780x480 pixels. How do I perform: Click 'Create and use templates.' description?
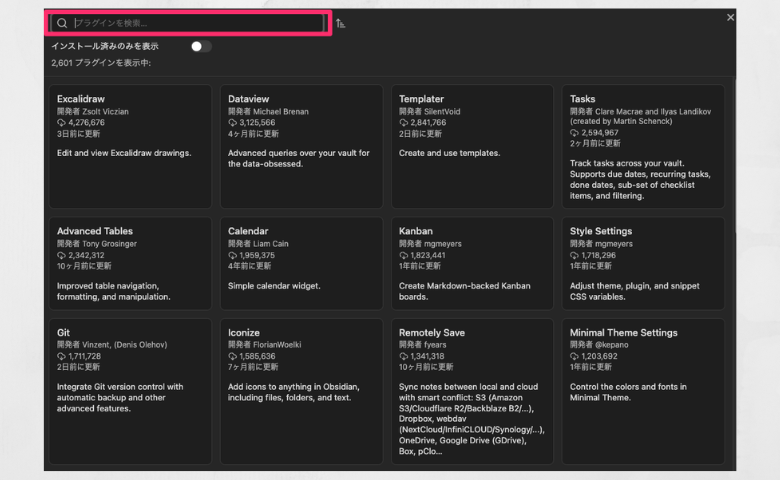coord(449,153)
